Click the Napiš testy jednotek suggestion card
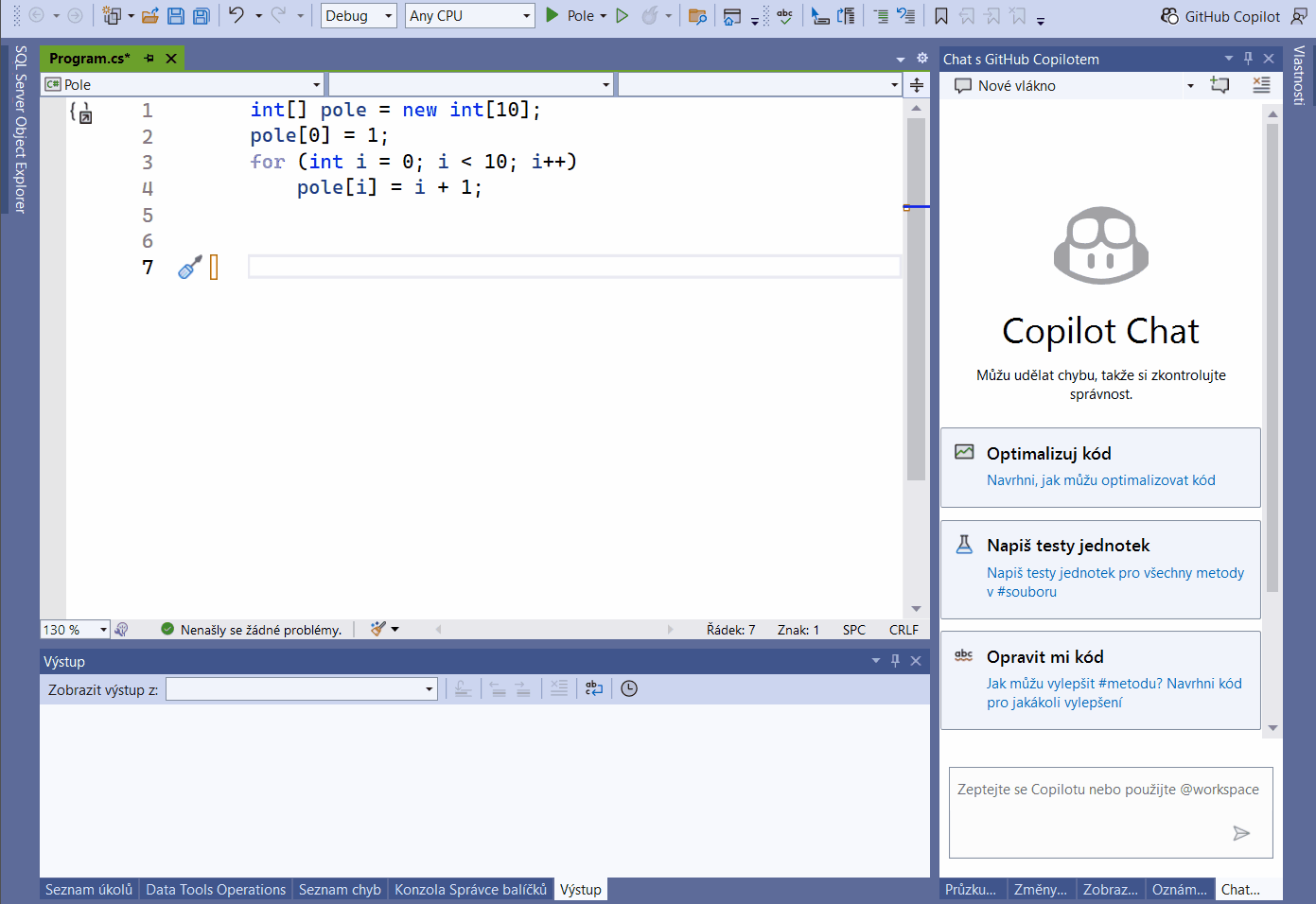The width and height of the screenshot is (1316, 904). (x=1100, y=569)
